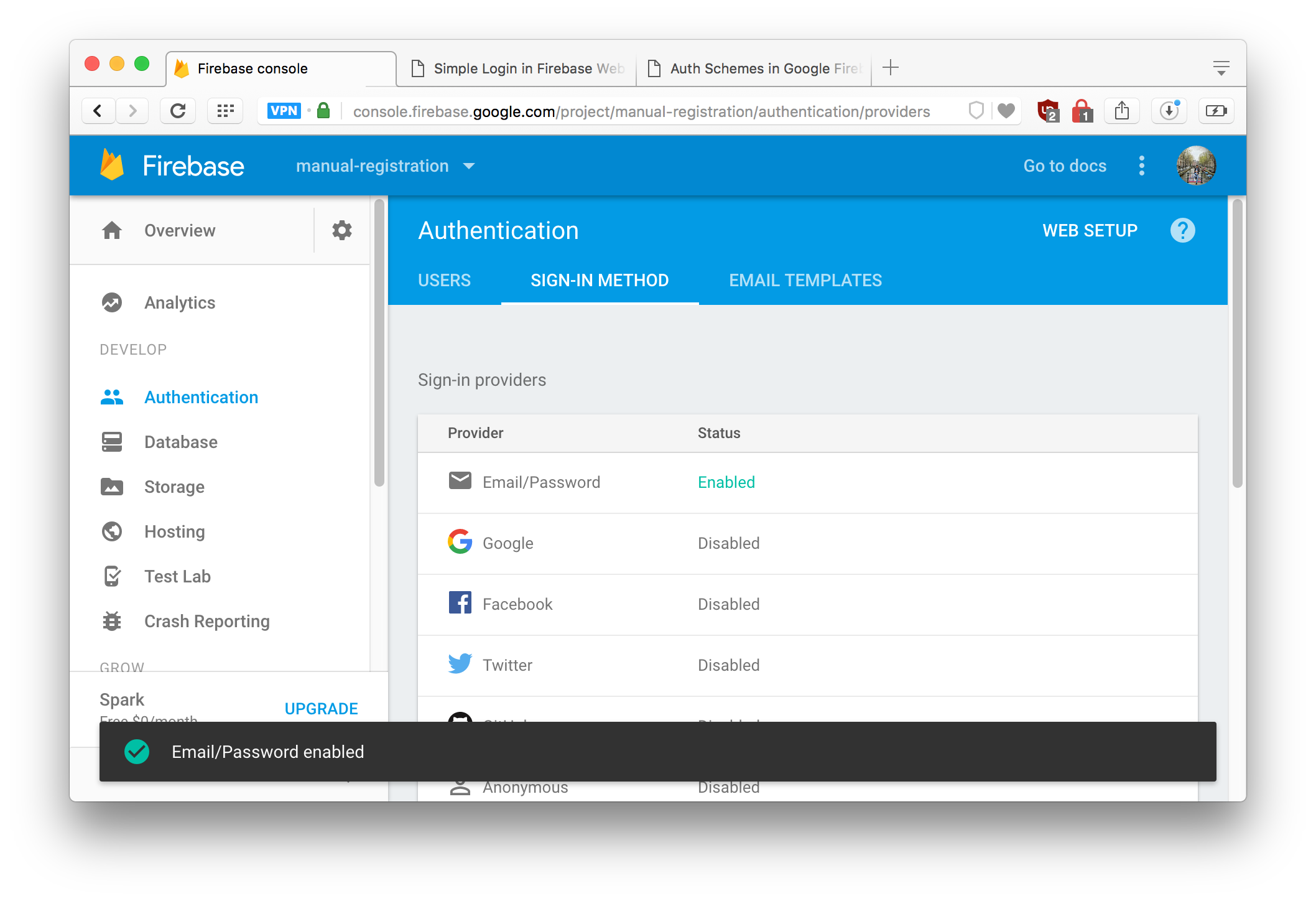
Task: Click the share icon in toolbar
Action: point(1122,111)
